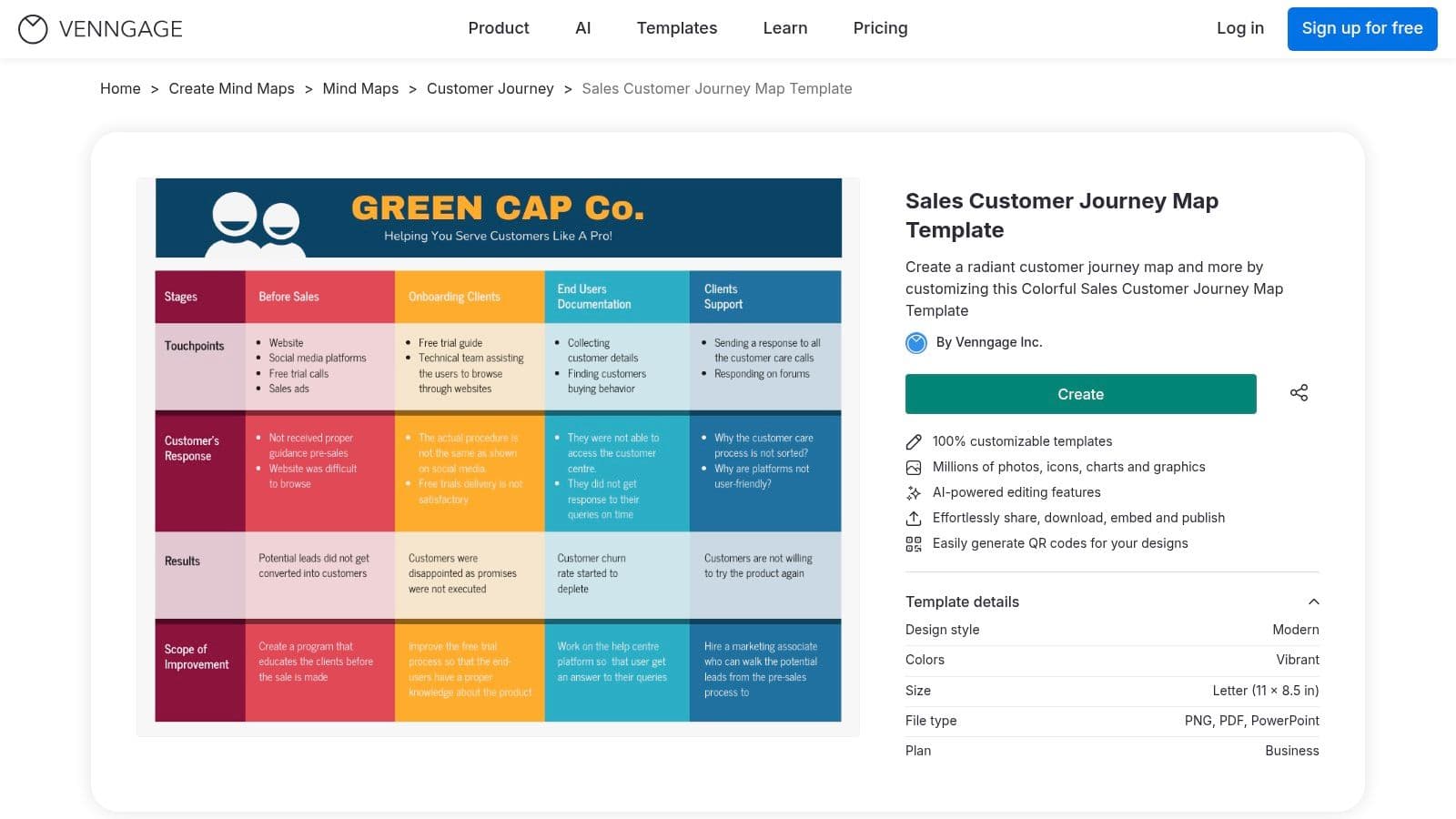1456x819 pixels.
Task: Click the share icon beside Create
Action: point(1299,393)
